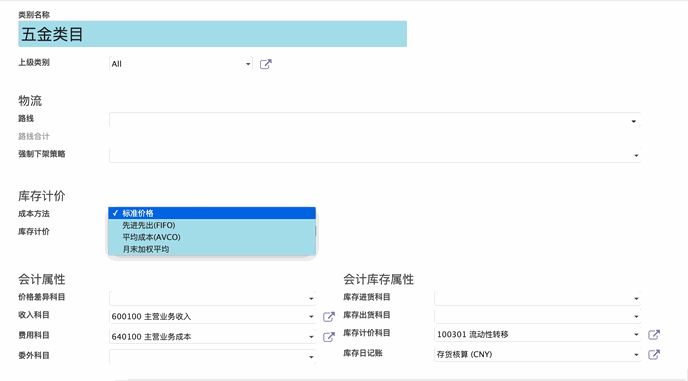Screen dimensions: 688x381
Task: Open external link for parent category All
Action: tap(265, 64)
